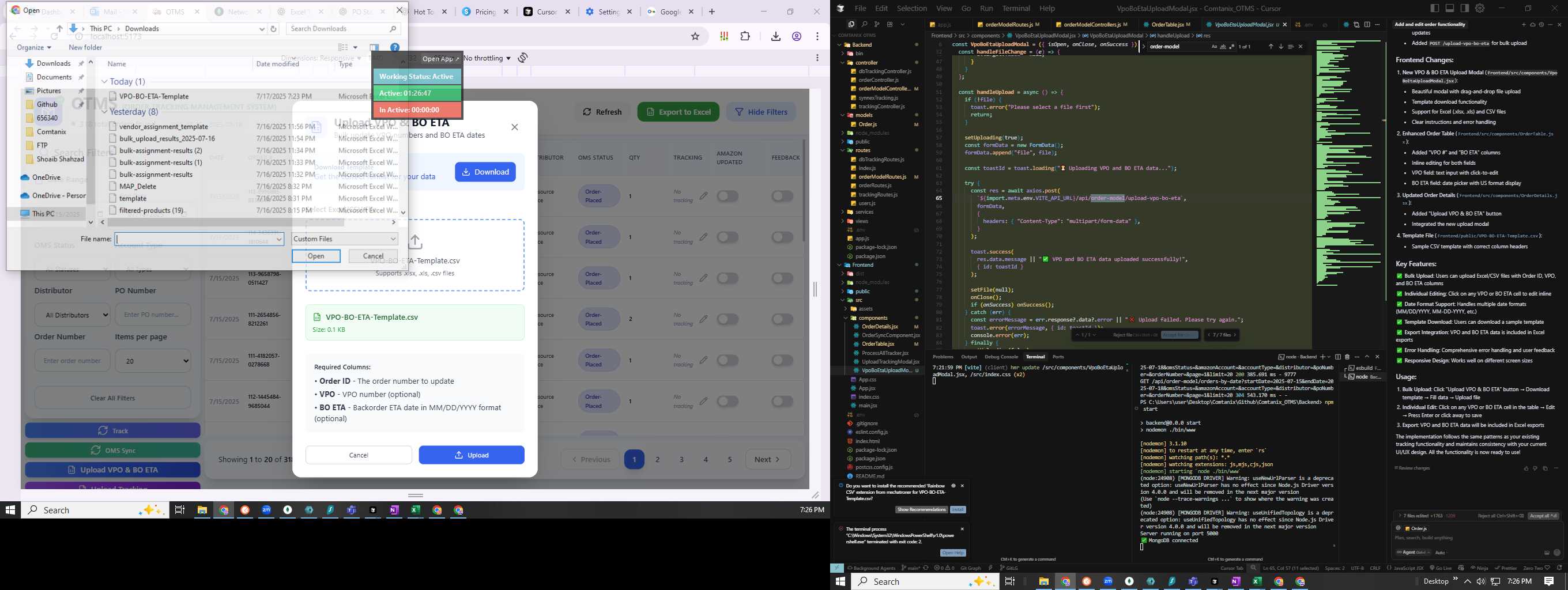Image resolution: width=1568 pixels, height=590 pixels.
Task: Toggle the primary sidebar layout icon in Cursor
Action: tap(1435, 8)
